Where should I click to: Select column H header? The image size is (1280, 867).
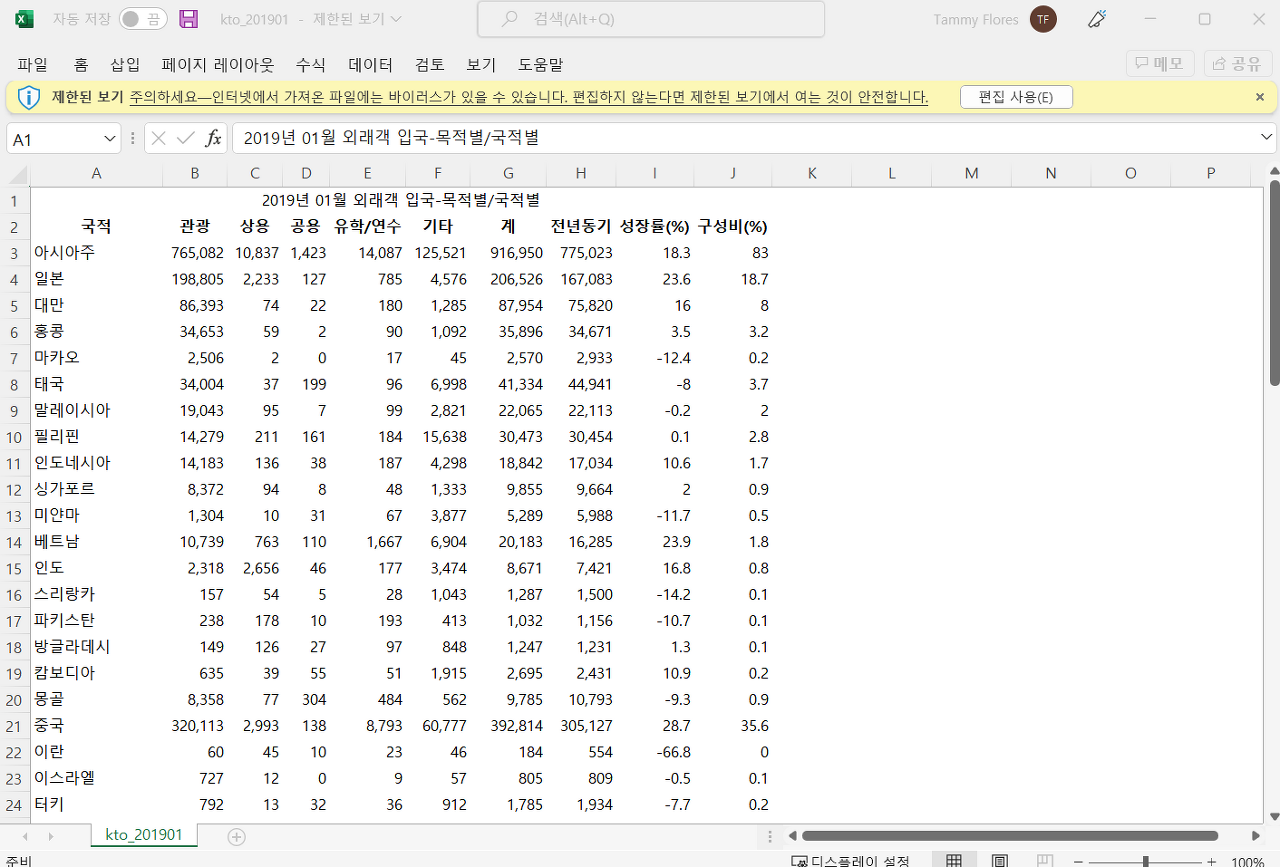pyautogui.click(x=581, y=173)
